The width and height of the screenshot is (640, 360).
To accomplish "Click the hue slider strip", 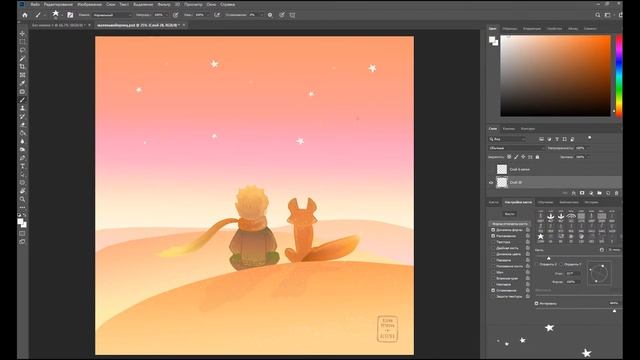I will click(619, 76).
